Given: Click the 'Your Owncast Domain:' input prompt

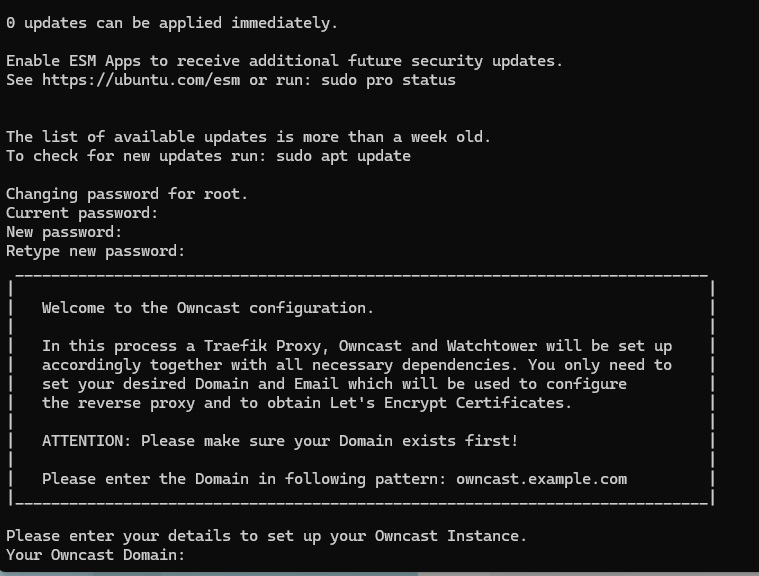Looking at the screenshot, I should (96, 555).
